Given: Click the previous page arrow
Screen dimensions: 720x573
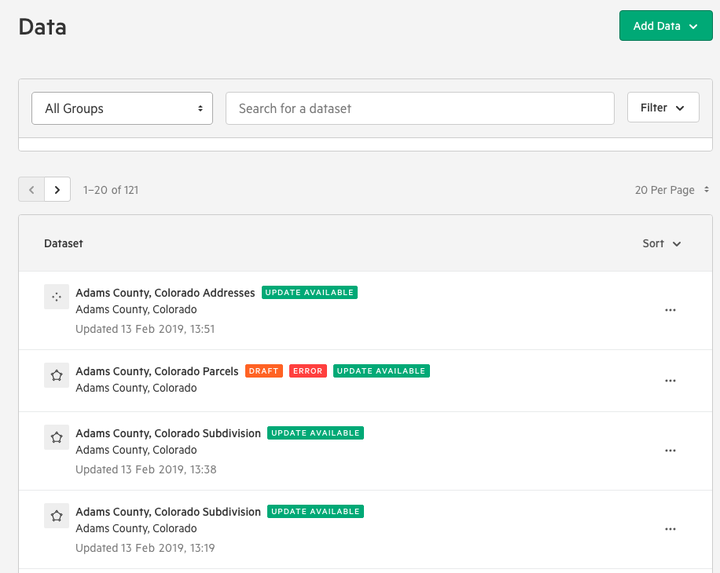Looking at the screenshot, I should click(x=32, y=190).
